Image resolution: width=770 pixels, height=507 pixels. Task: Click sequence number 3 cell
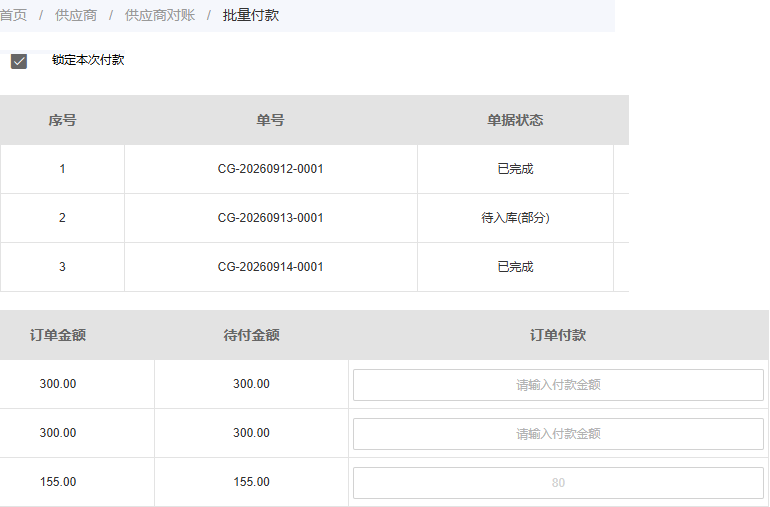(x=62, y=267)
